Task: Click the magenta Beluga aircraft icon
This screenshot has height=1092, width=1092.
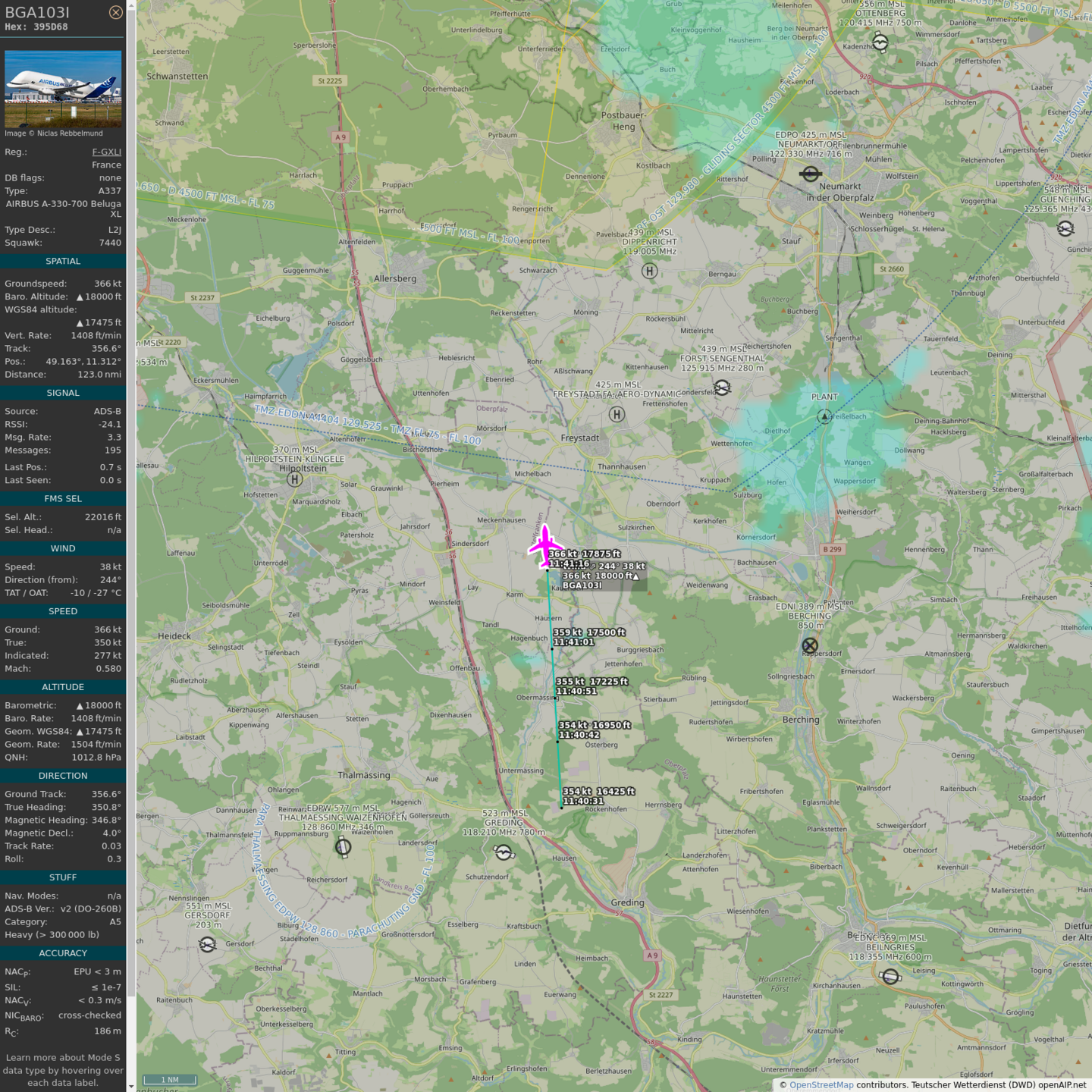Action: click(x=545, y=545)
